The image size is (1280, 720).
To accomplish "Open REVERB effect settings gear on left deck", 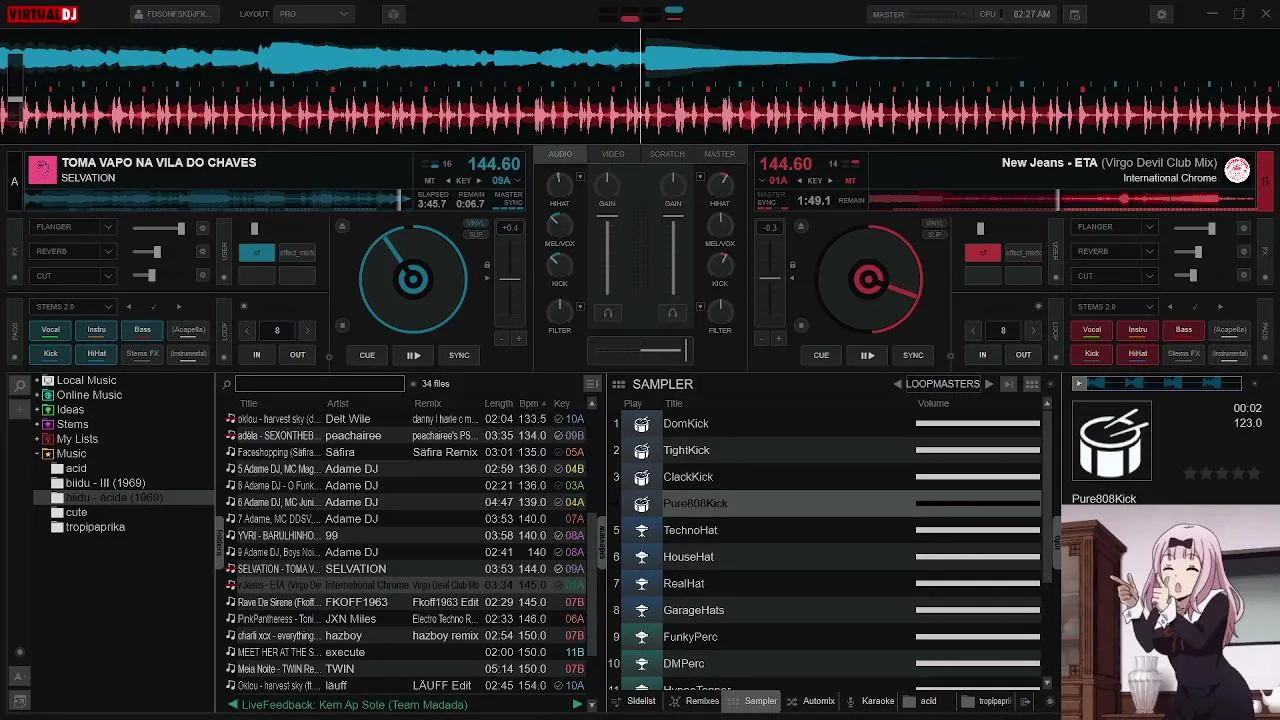I will [202, 252].
